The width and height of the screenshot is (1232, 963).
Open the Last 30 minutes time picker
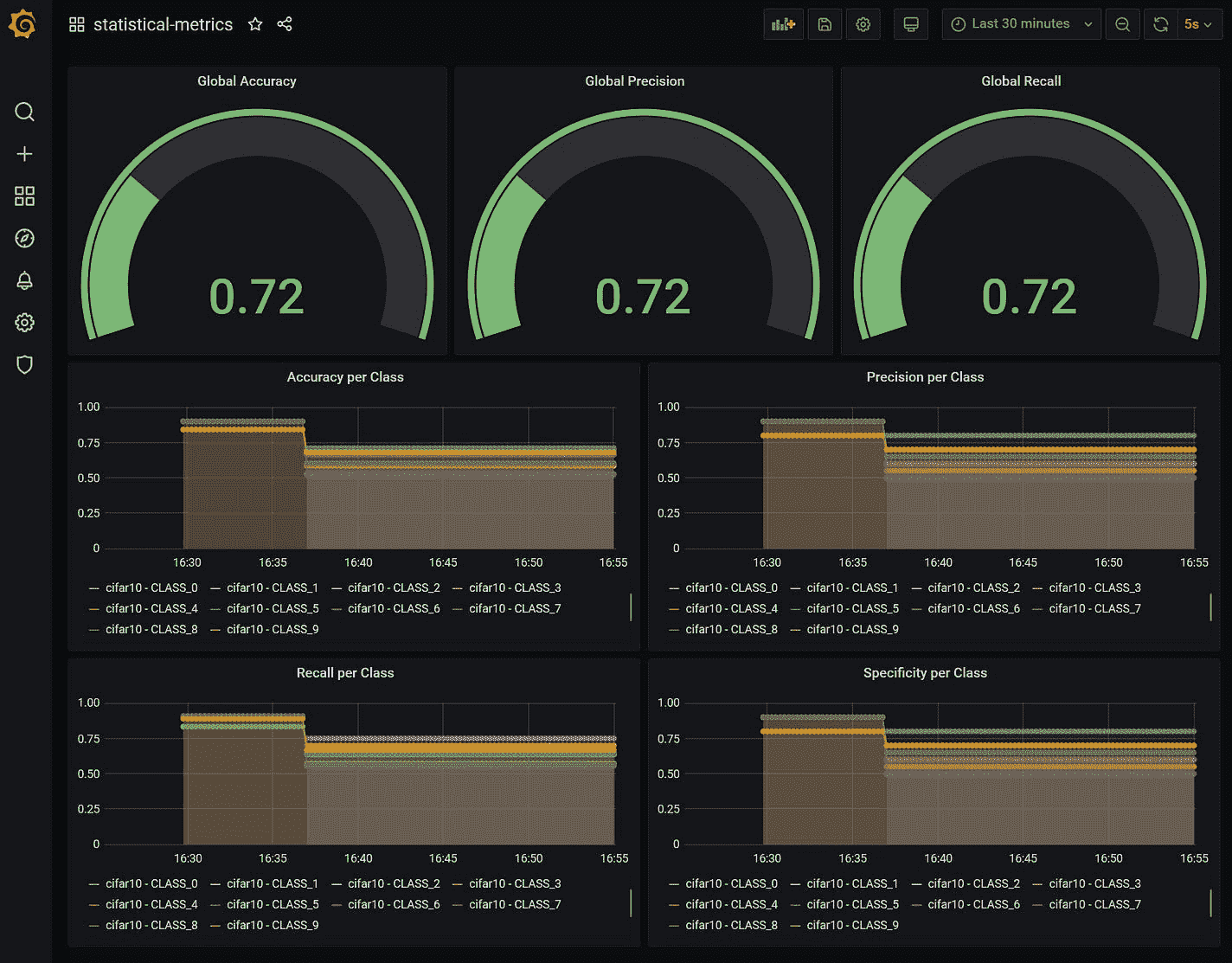click(1021, 24)
